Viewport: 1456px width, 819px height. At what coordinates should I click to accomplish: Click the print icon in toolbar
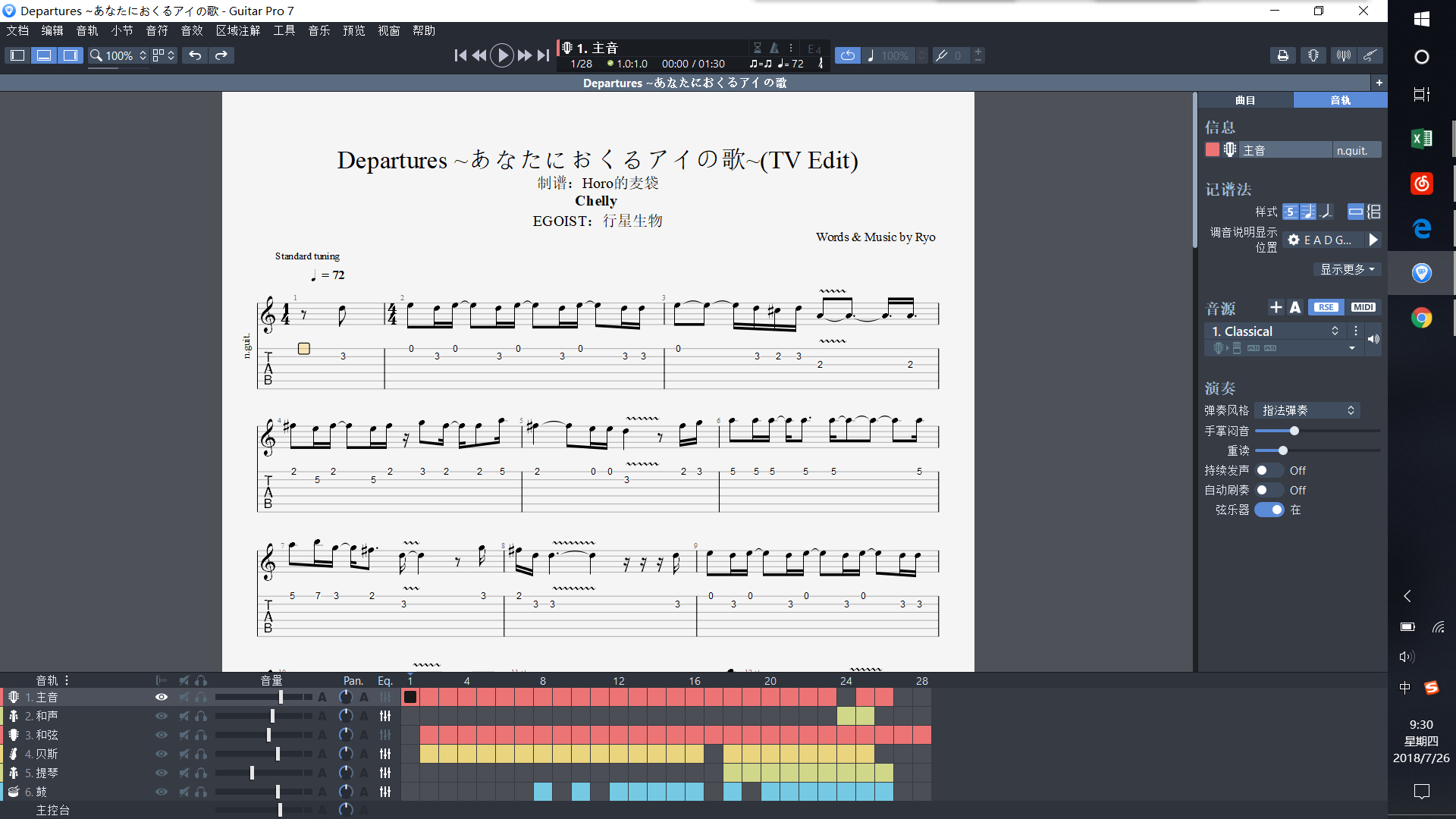[x=1282, y=55]
